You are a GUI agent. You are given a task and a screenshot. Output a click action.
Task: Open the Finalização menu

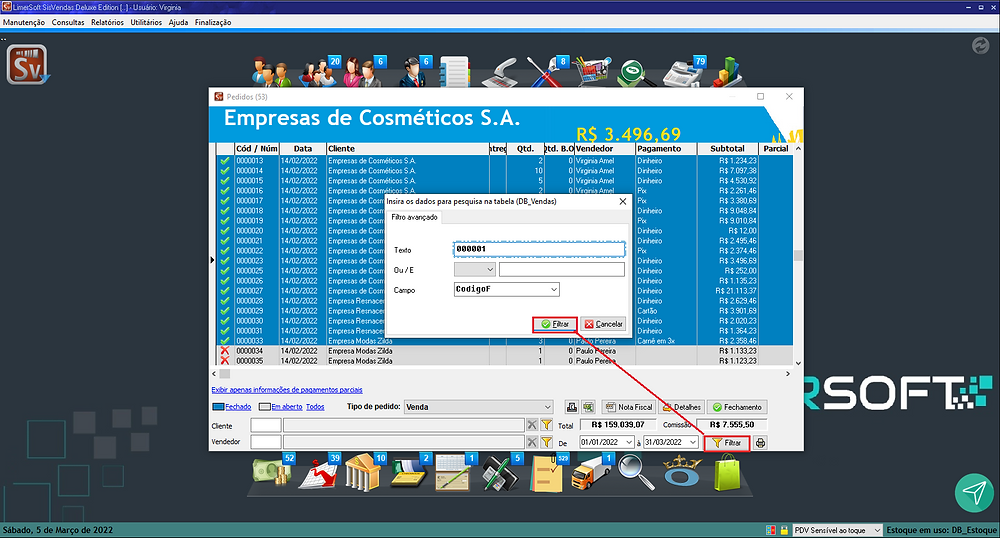pyautogui.click(x=213, y=22)
